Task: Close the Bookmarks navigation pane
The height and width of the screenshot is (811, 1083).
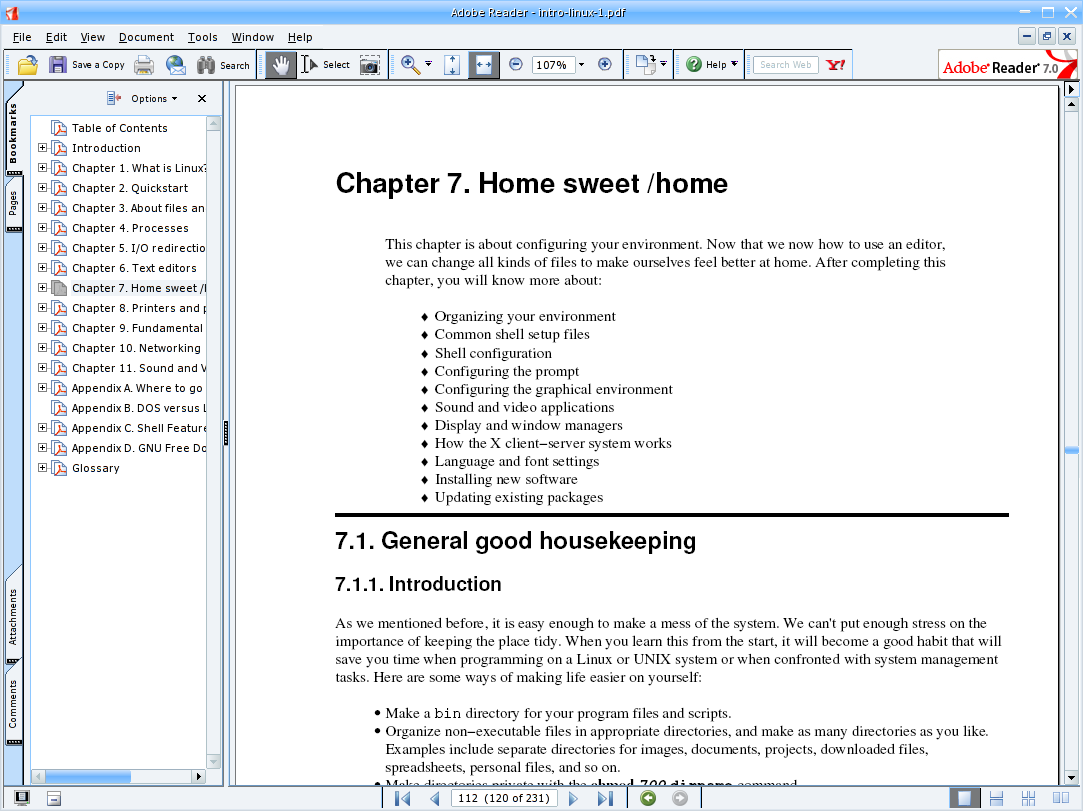Action: [202, 99]
